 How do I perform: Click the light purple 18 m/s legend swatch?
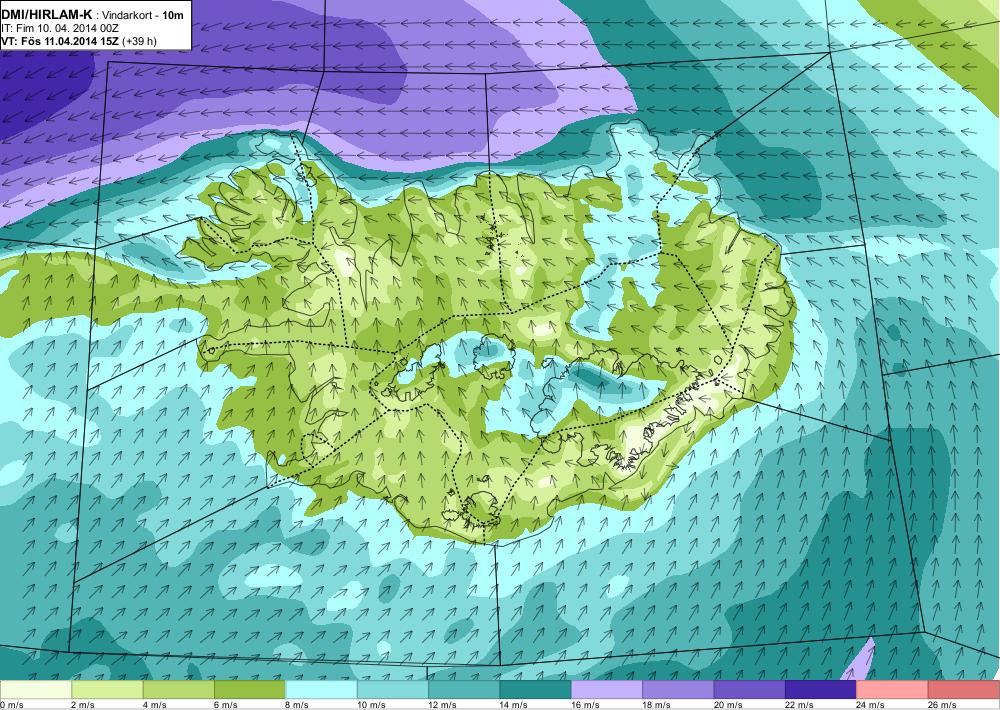(679, 690)
